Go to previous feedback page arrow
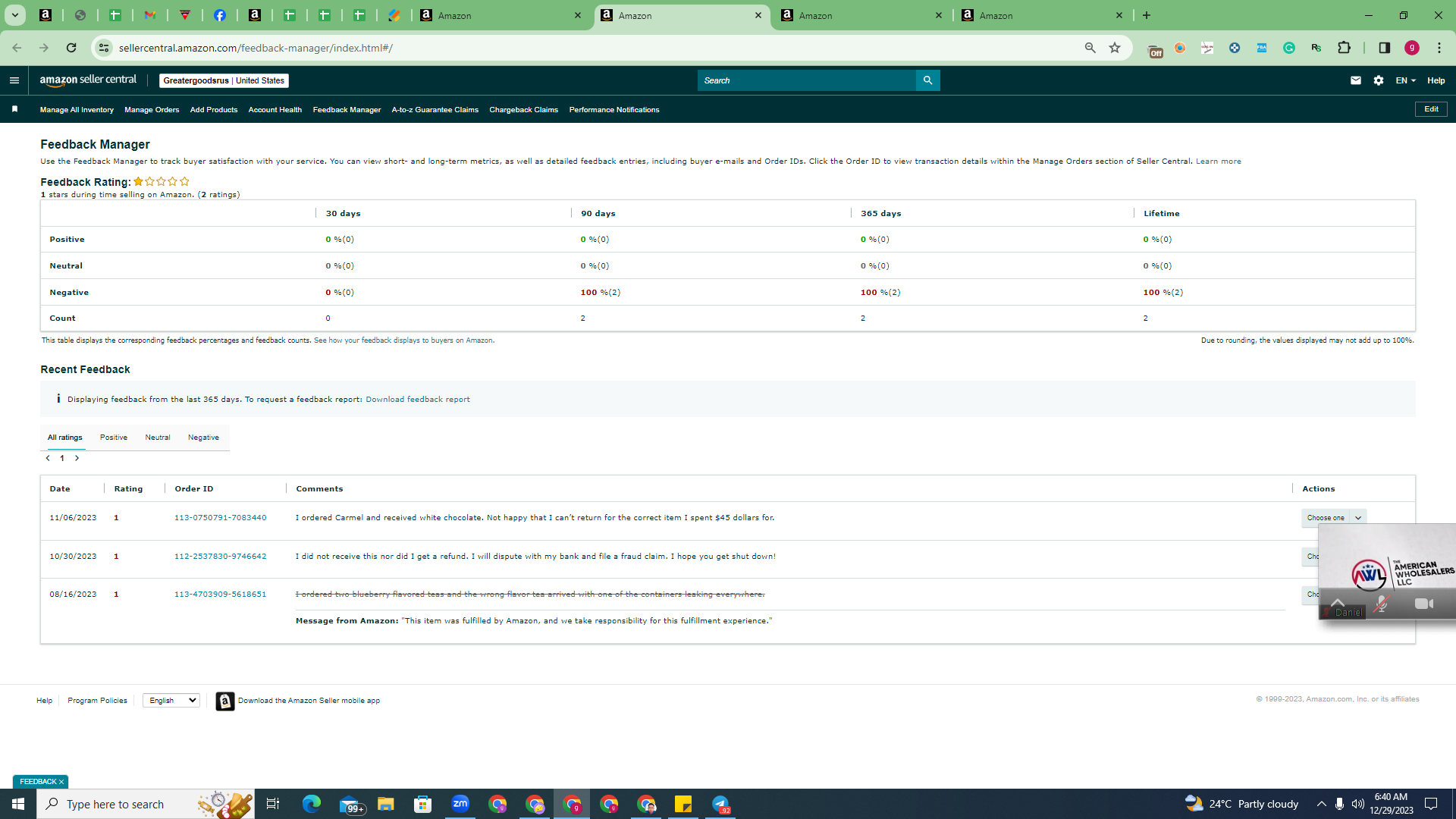The image size is (1456, 819). pyautogui.click(x=48, y=458)
